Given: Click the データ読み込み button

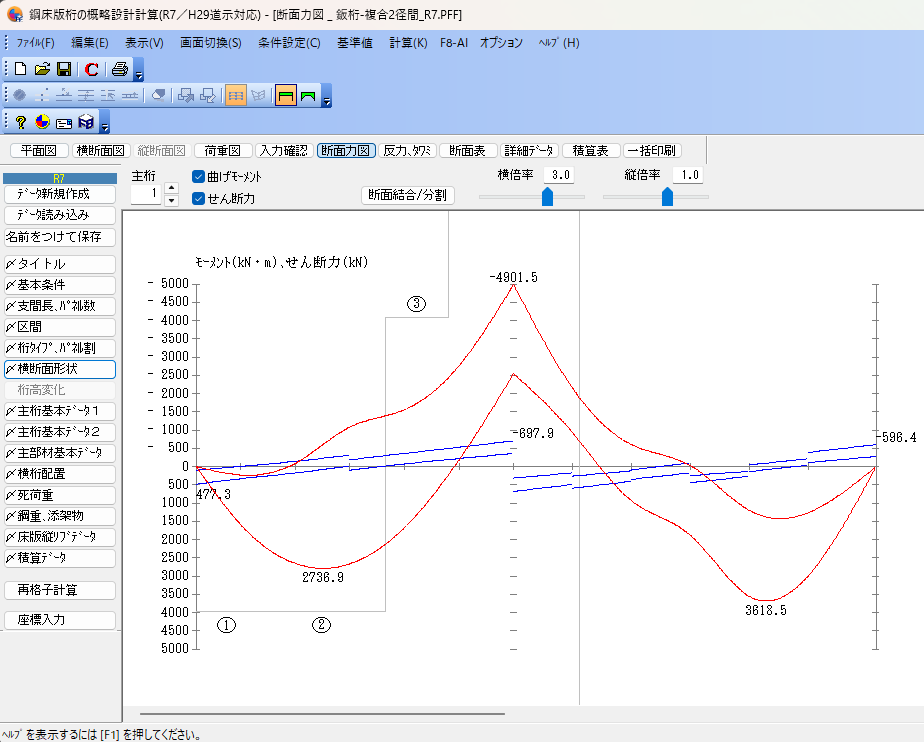Looking at the screenshot, I should tap(60, 215).
